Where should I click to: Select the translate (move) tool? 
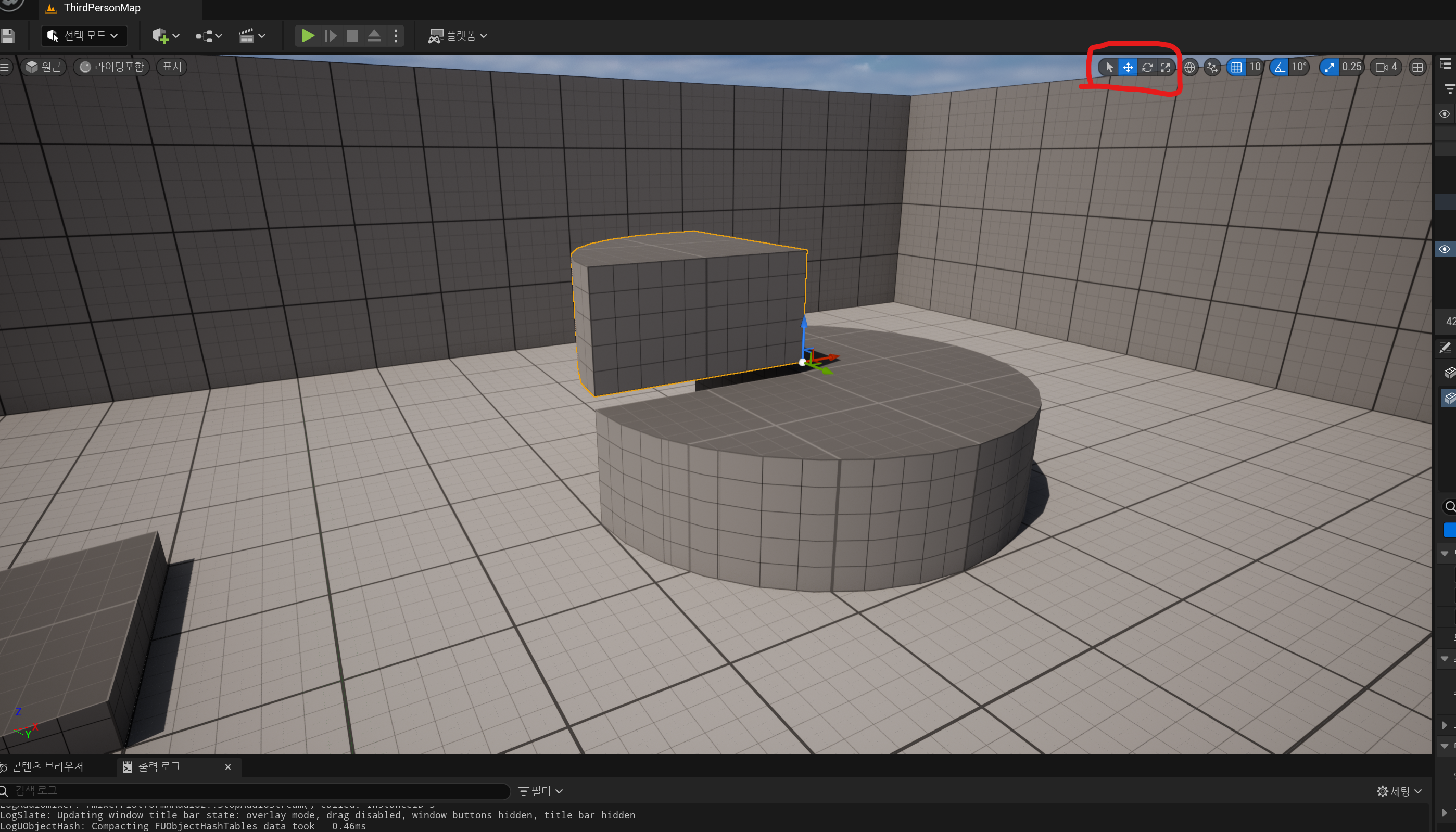tap(1128, 68)
